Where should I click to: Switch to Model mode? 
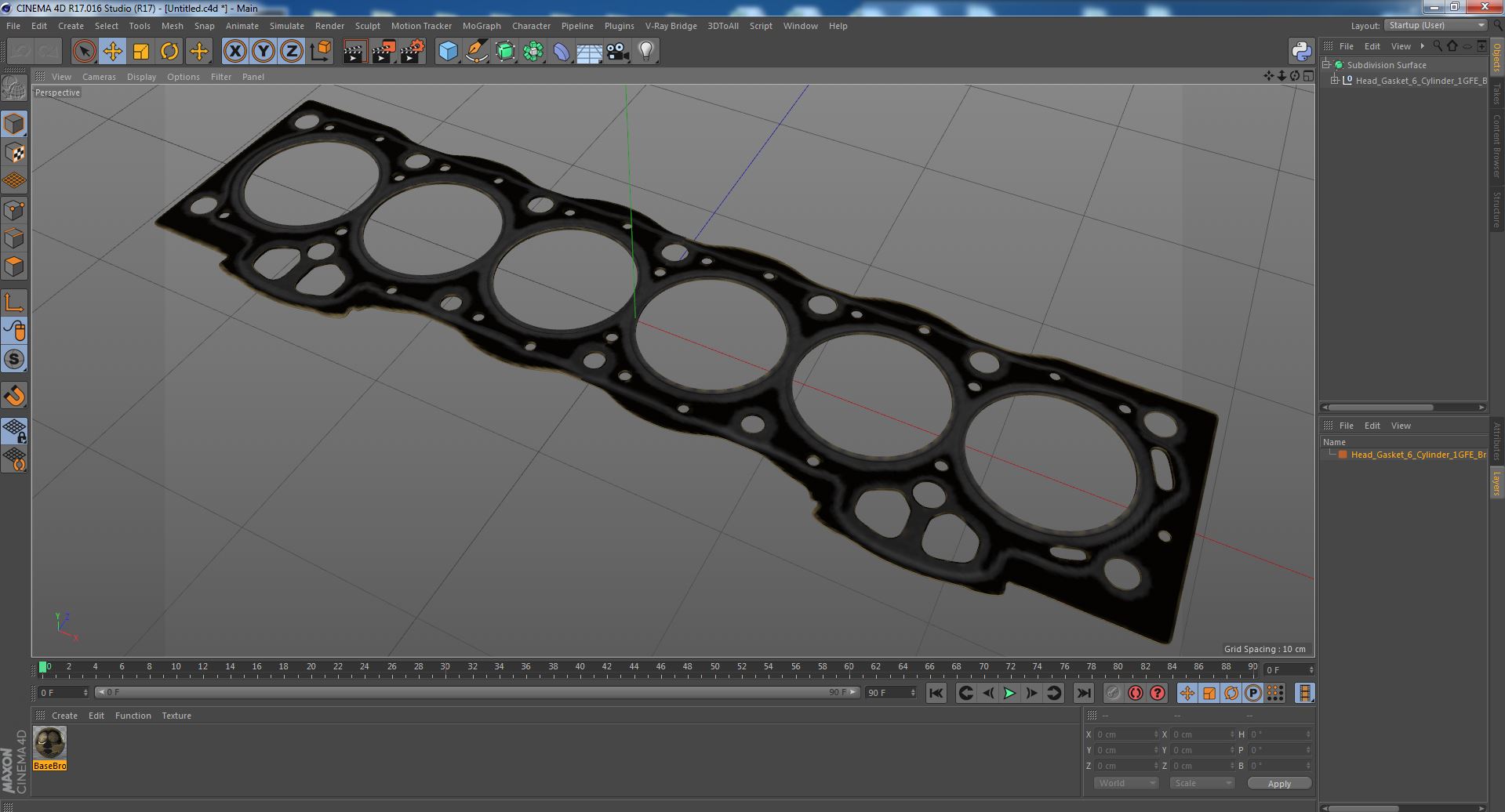point(14,124)
